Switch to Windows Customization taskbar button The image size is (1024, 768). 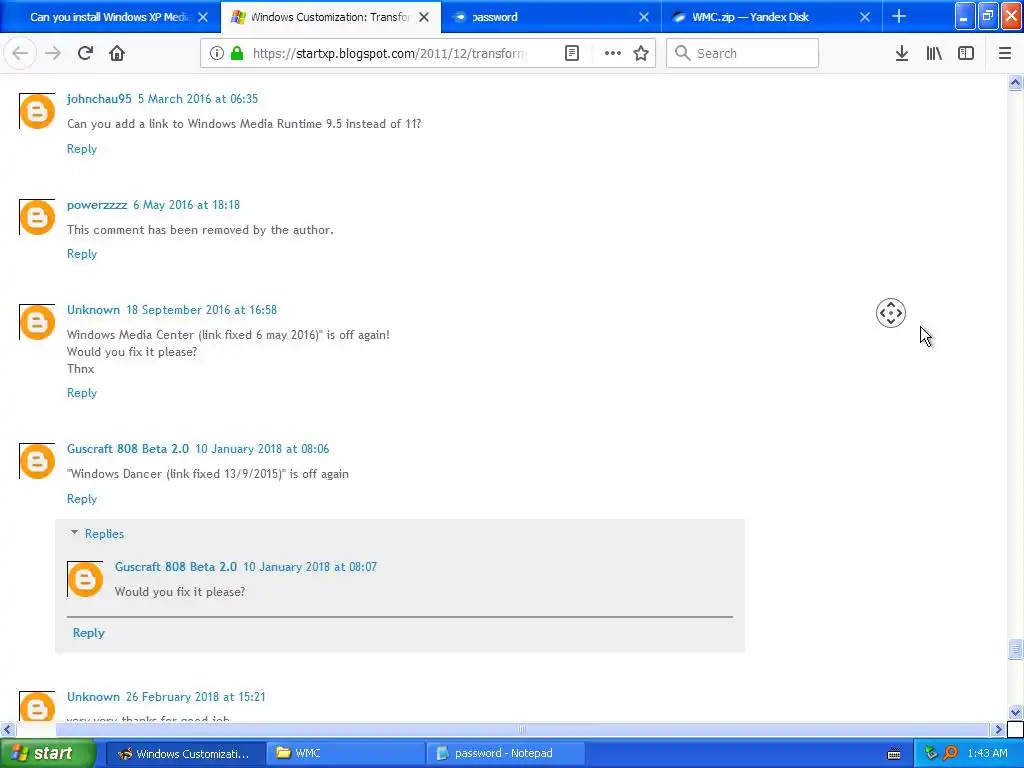[185, 754]
